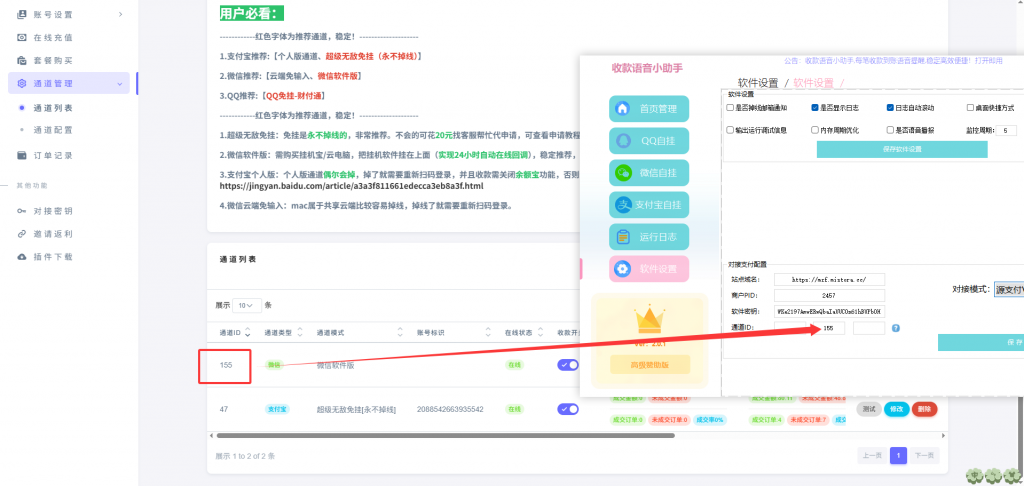
Task: Click the 支付宝 tag in row 47
Action: point(277,409)
